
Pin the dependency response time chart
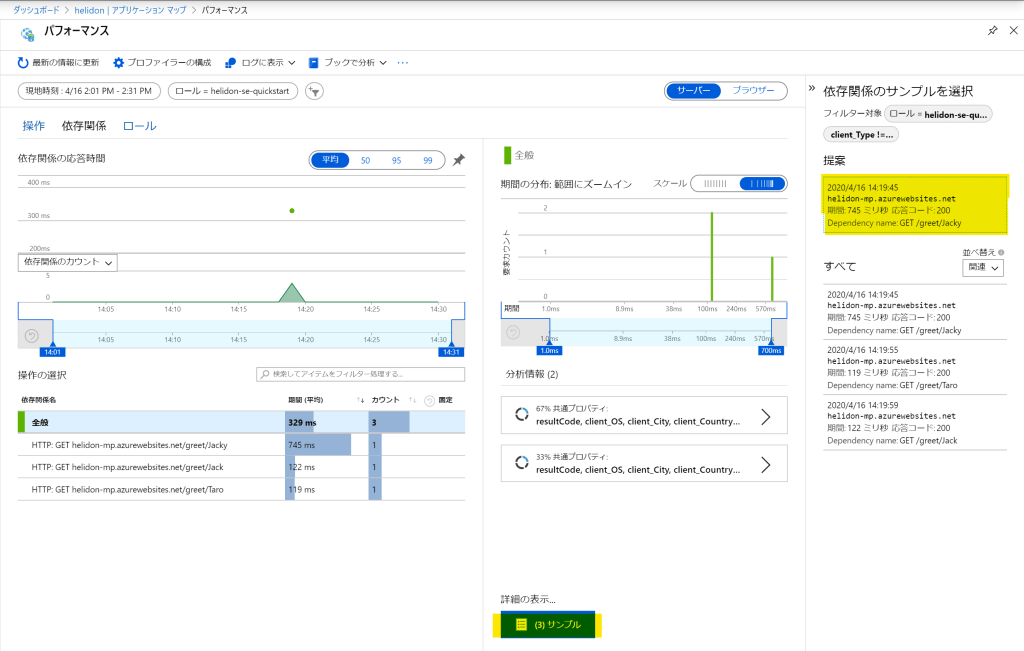[x=459, y=160]
